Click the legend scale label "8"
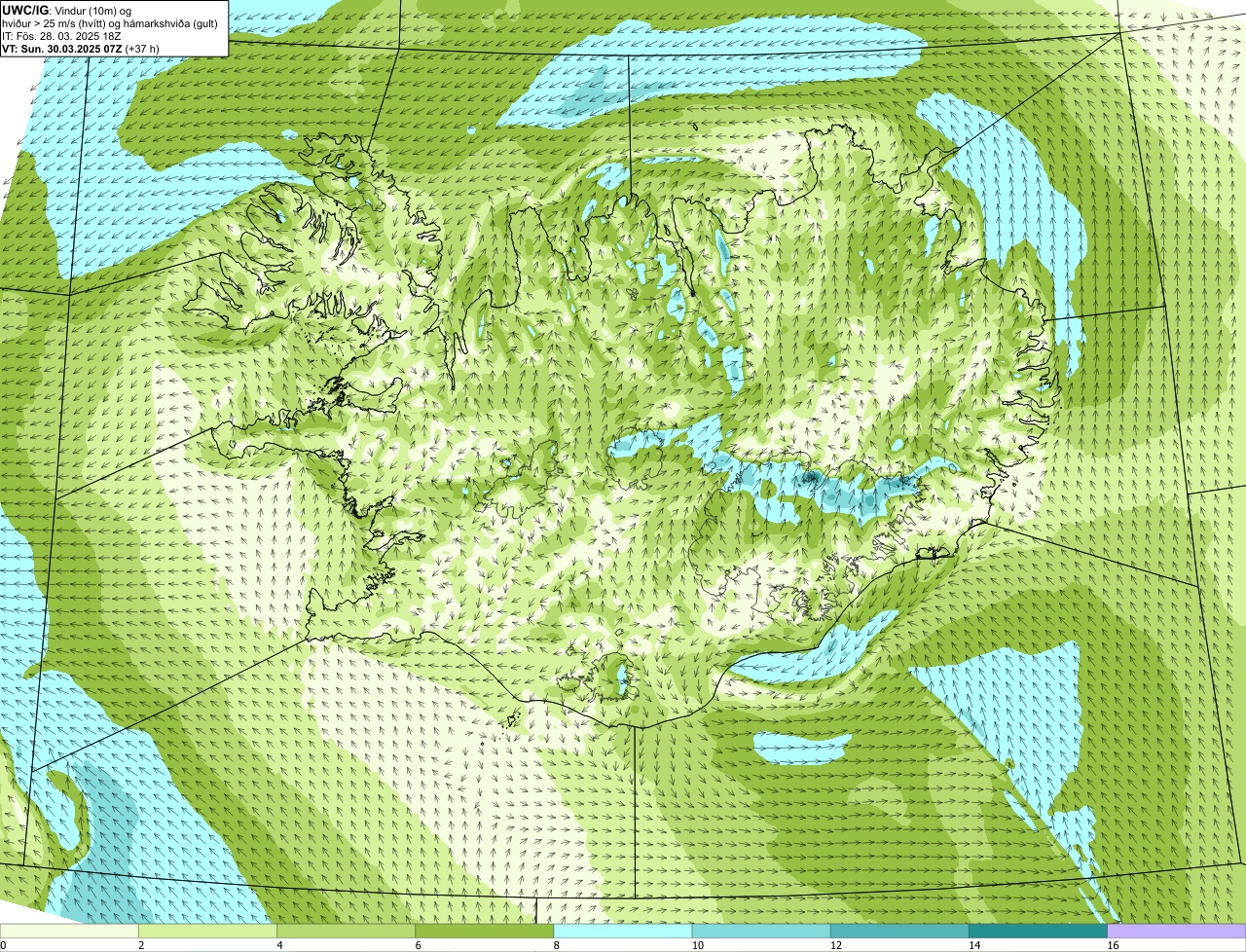 (x=557, y=945)
